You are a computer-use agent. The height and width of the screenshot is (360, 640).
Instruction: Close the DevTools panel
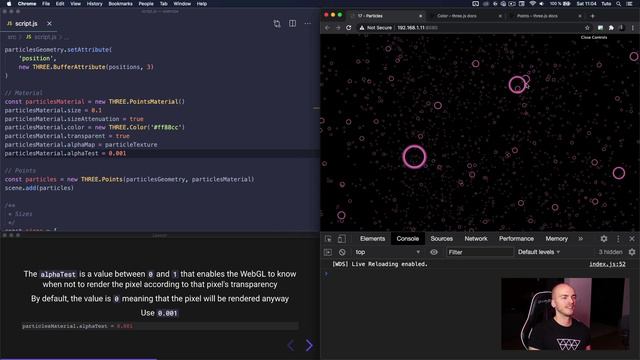tap(632, 239)
